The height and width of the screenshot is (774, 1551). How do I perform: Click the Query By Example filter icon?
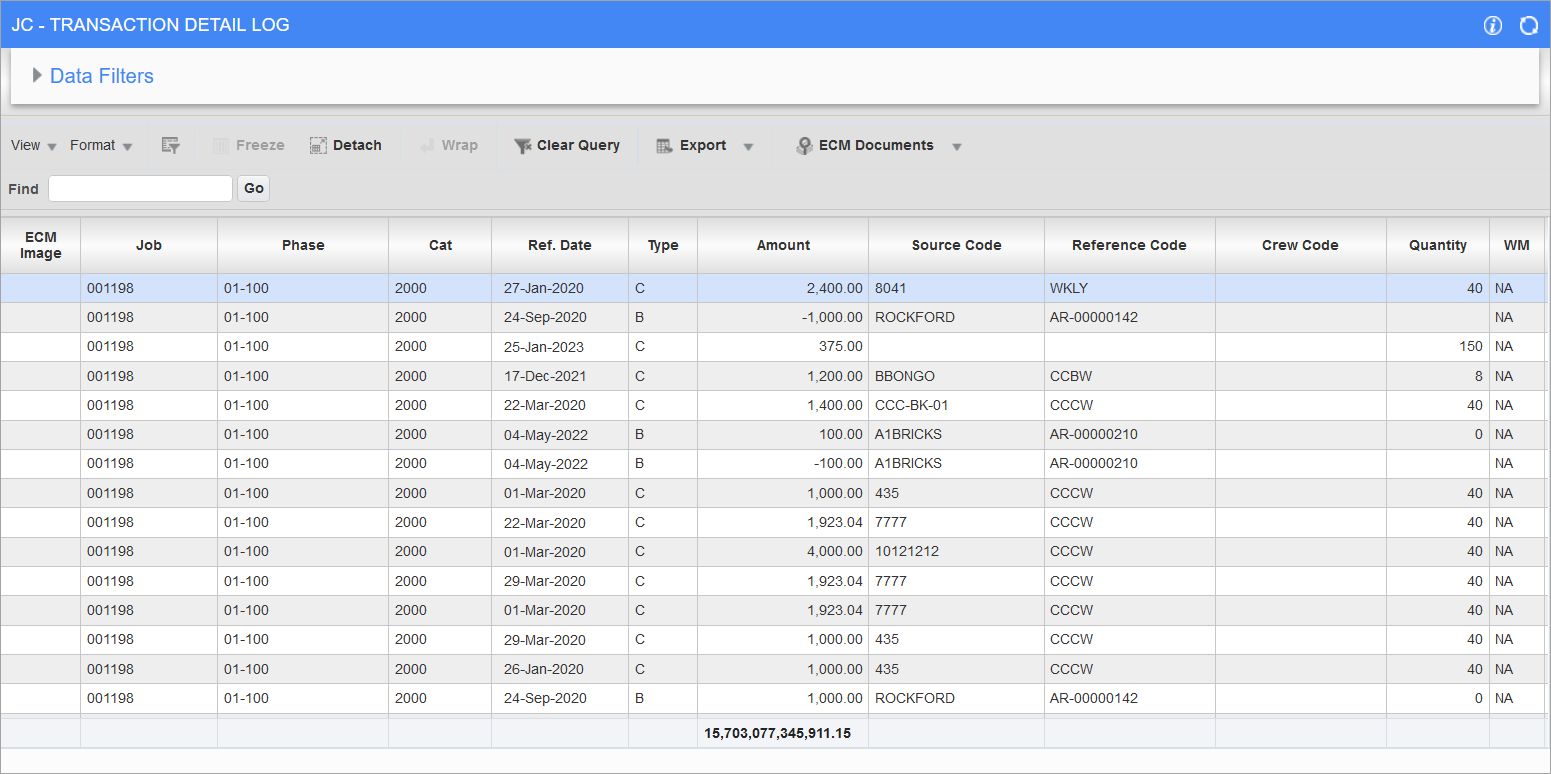[170, 145]
